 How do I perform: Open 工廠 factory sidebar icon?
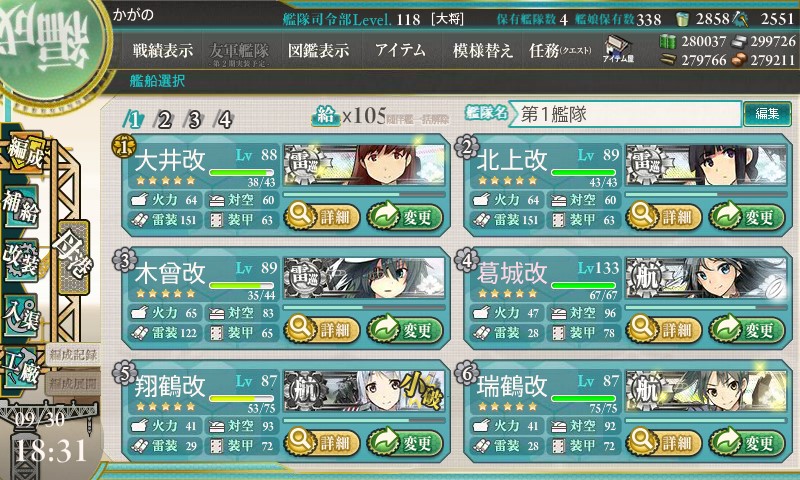click(21, 368)
